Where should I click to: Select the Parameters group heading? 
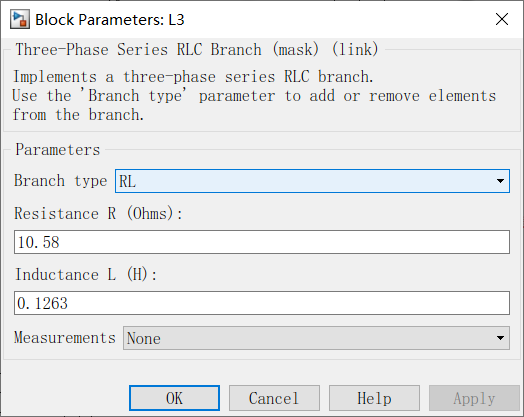click(x=57, y=149)
